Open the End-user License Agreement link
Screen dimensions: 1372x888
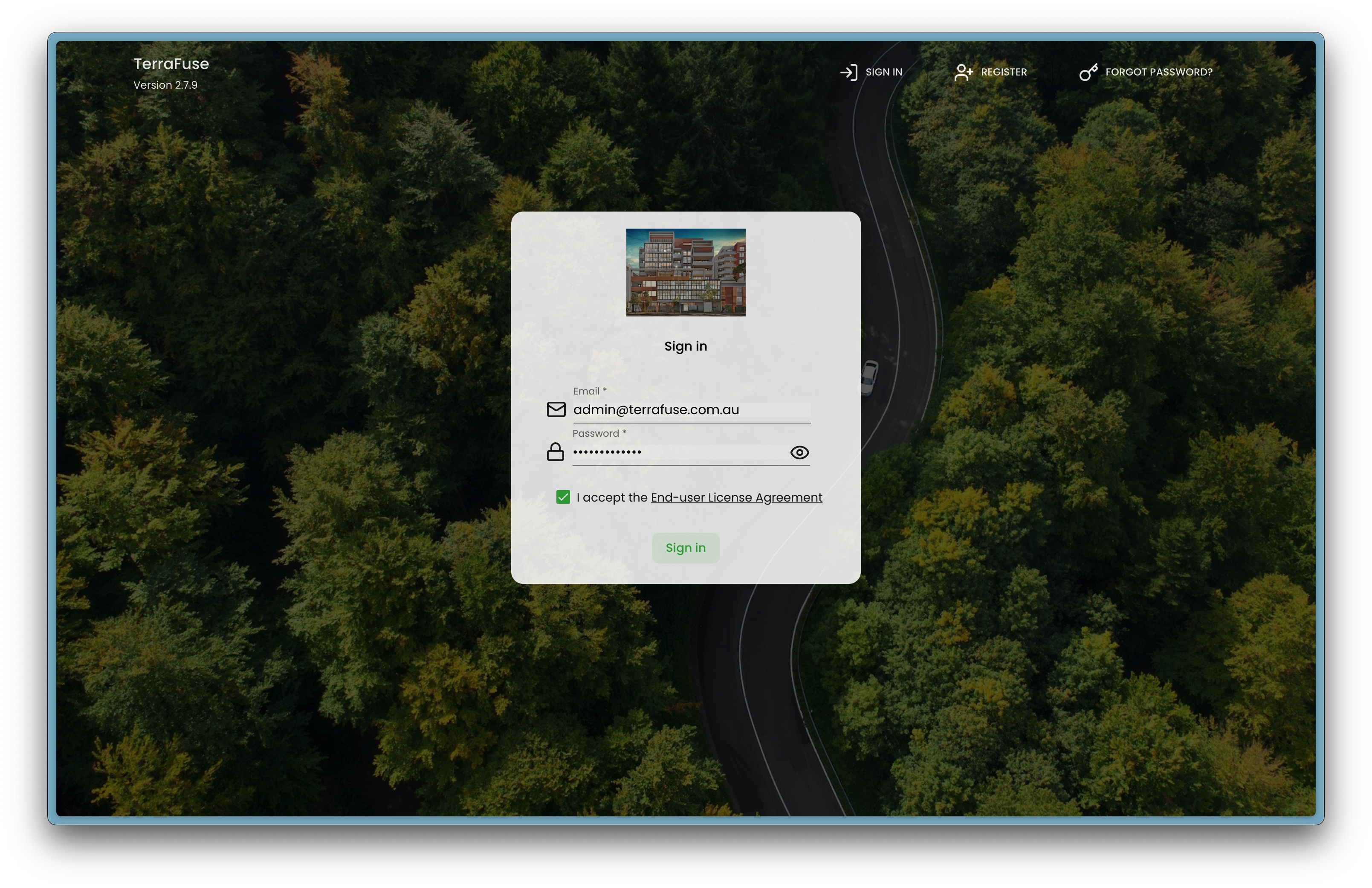736,497
